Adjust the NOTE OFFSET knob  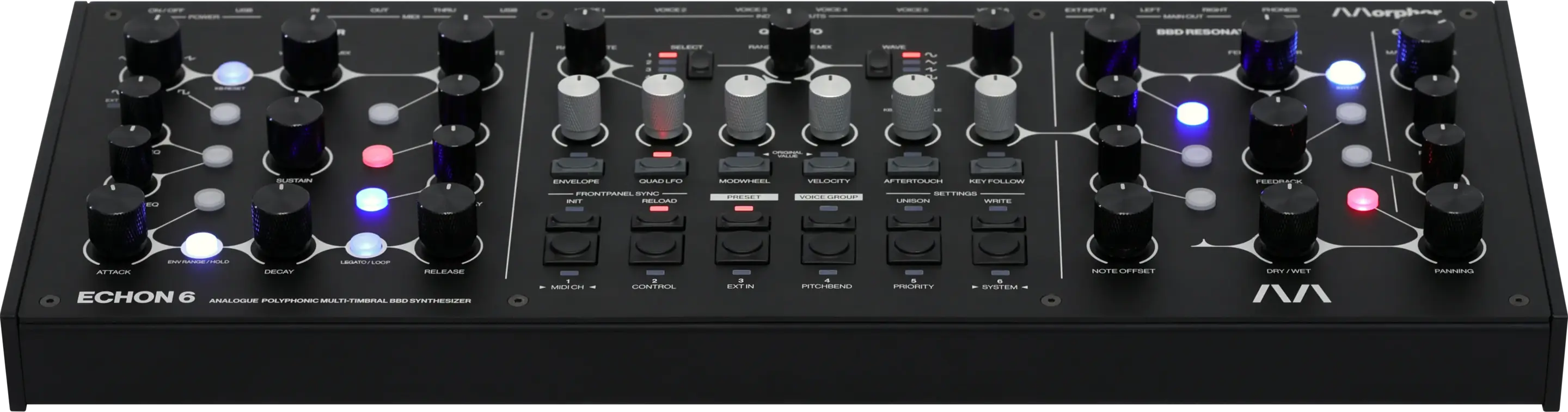pos(1123,222)
